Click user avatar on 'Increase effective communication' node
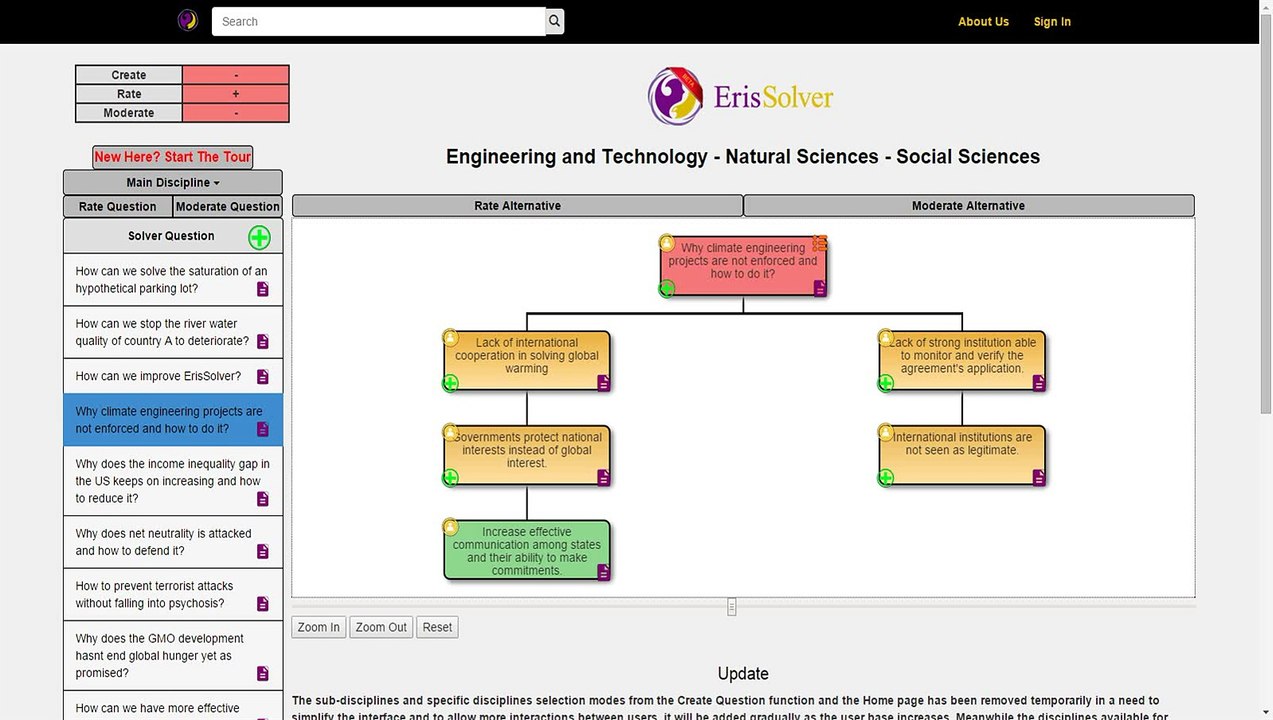This screenshot has height=720, width=1273. click(450, 527)
